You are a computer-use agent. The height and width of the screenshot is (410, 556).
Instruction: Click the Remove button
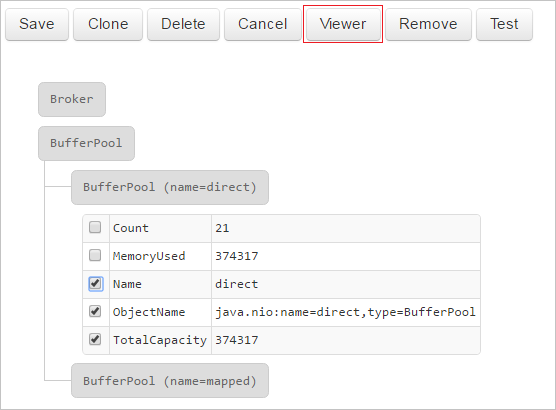(428, 24)
